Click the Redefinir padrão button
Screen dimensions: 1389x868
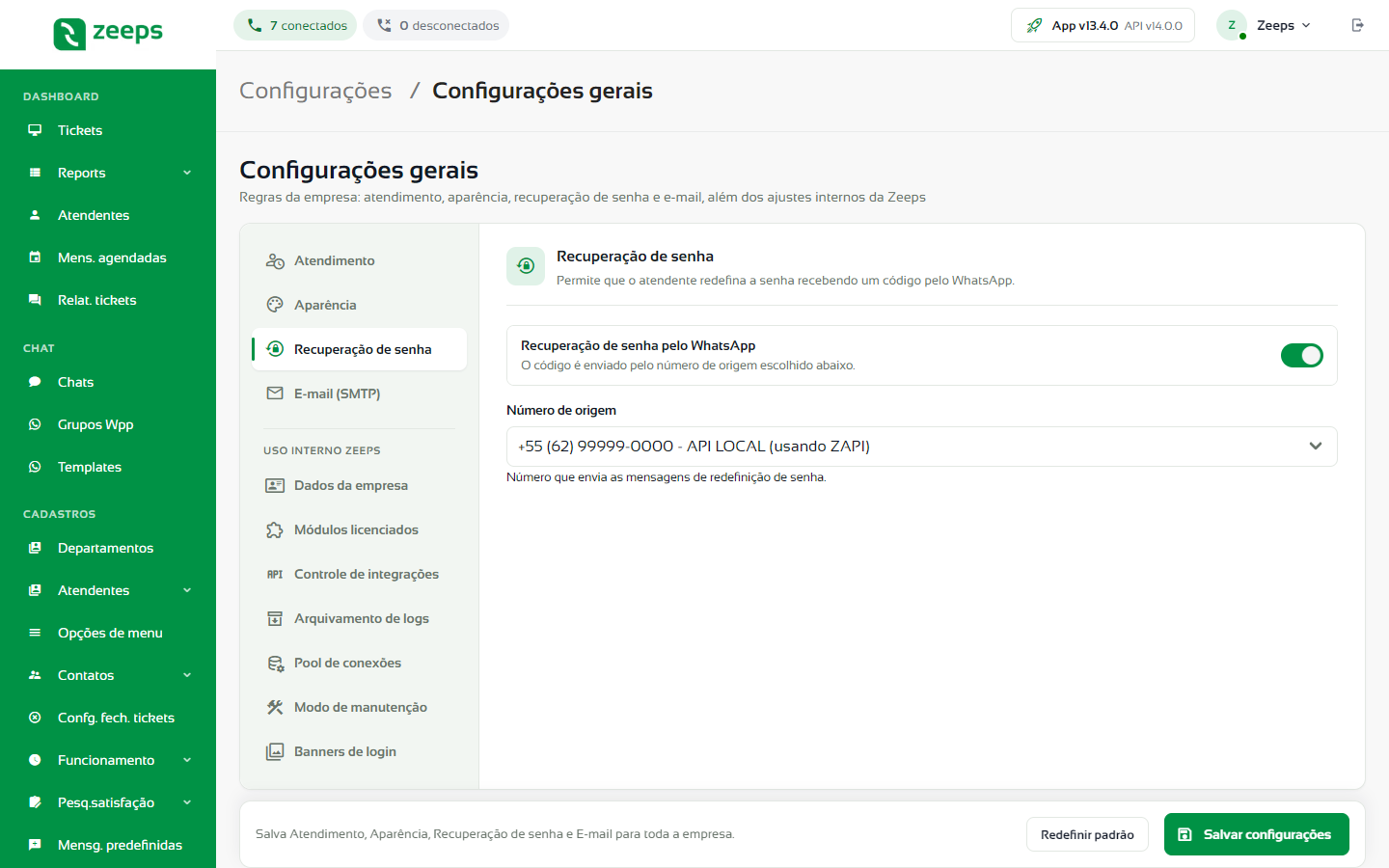(x=1087, y=834)
